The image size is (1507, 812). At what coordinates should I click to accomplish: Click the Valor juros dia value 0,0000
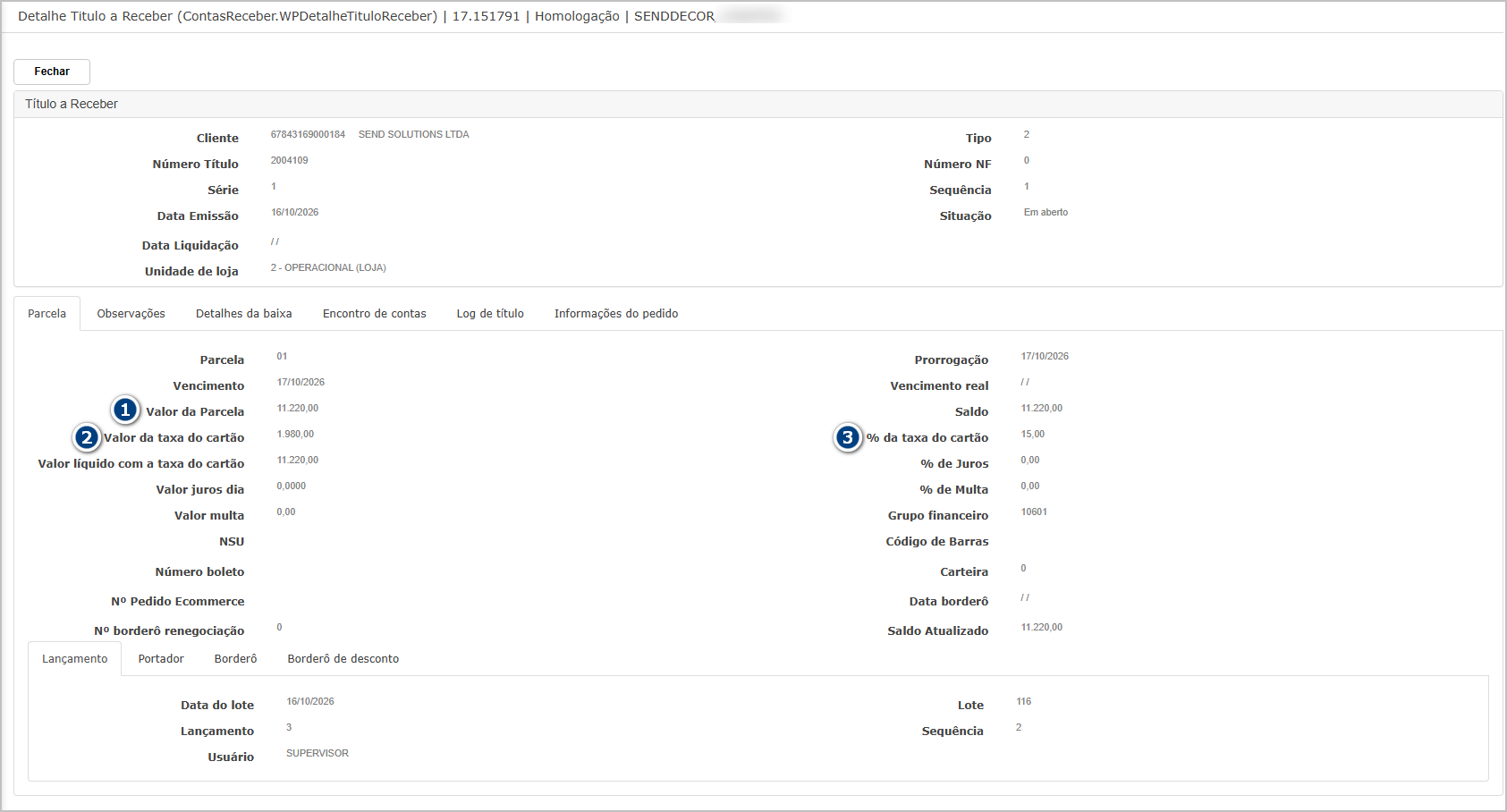(292, 486)
